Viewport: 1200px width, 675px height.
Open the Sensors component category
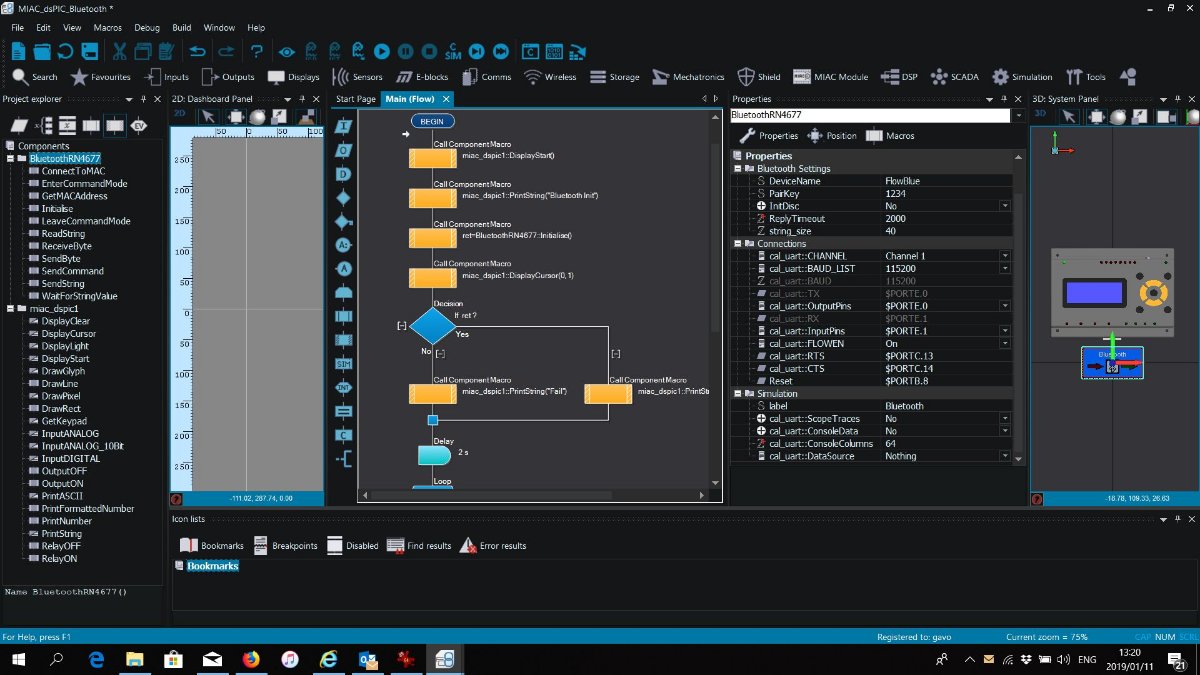(x=357, y=77)
